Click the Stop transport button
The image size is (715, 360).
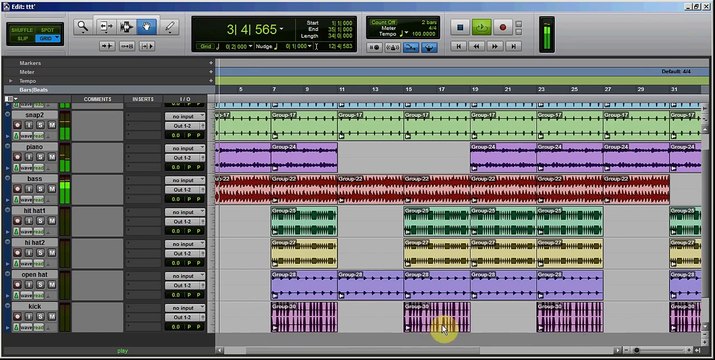(x=460, y=27)
